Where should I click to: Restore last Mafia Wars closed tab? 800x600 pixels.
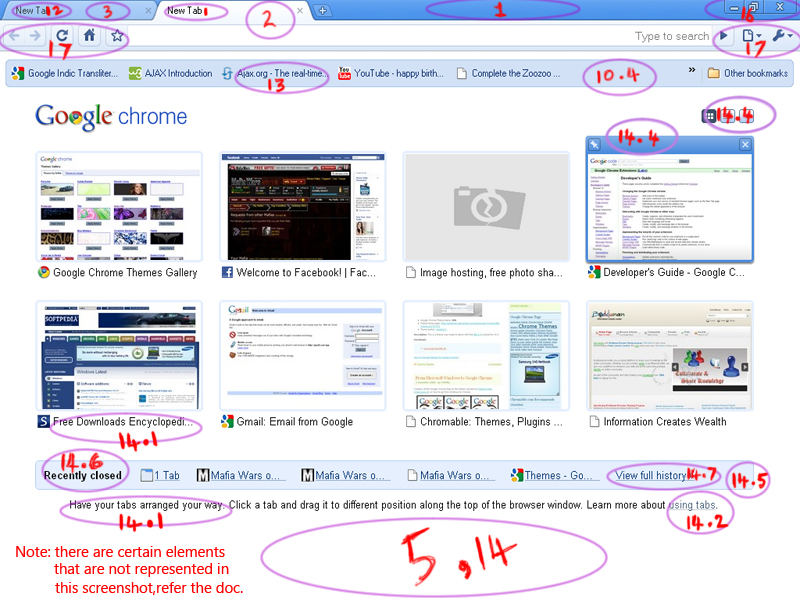tap(450, 475)
